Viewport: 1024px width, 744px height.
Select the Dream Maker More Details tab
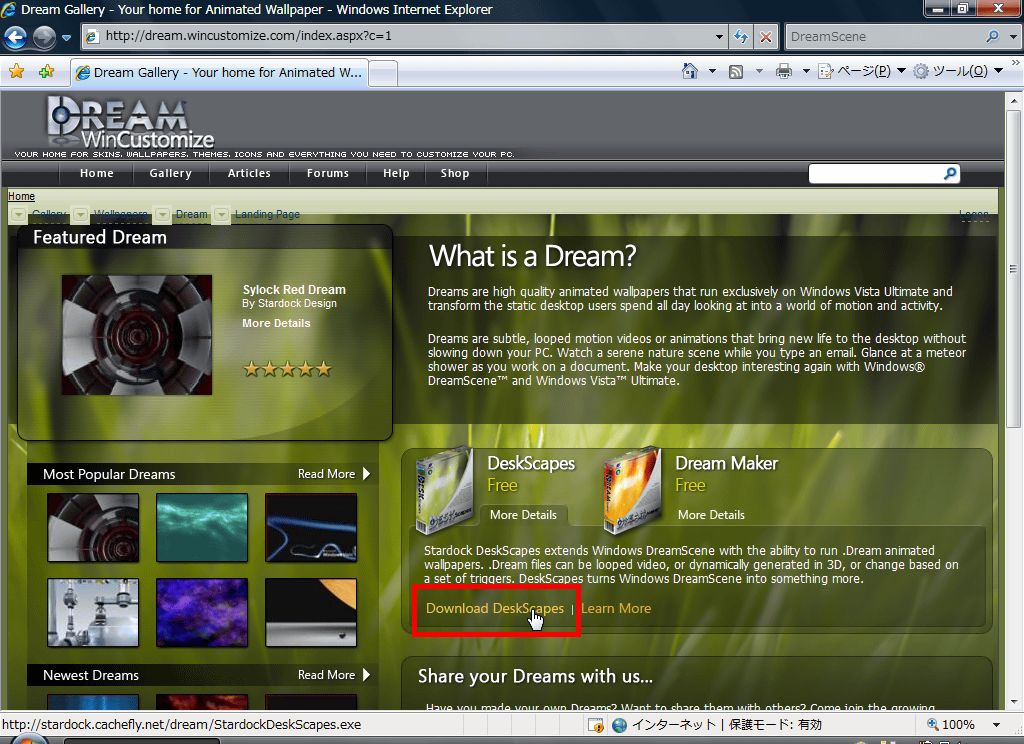(x=711, y=515)
